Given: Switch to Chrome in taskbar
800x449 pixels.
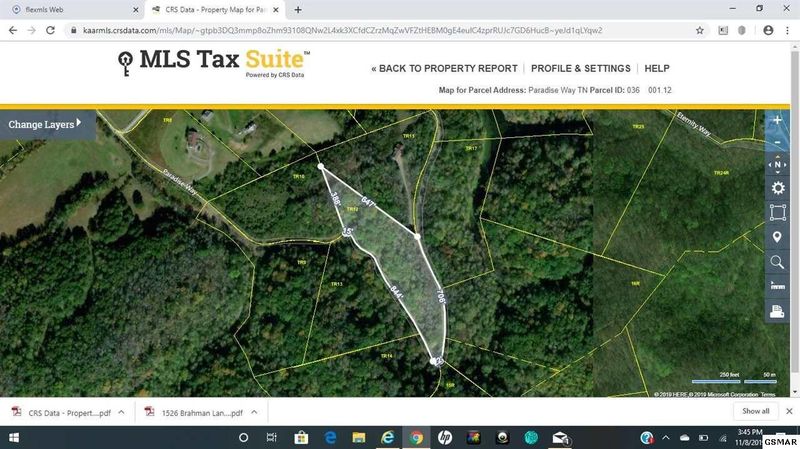Looking at the screenshot, I should point(416,438).
